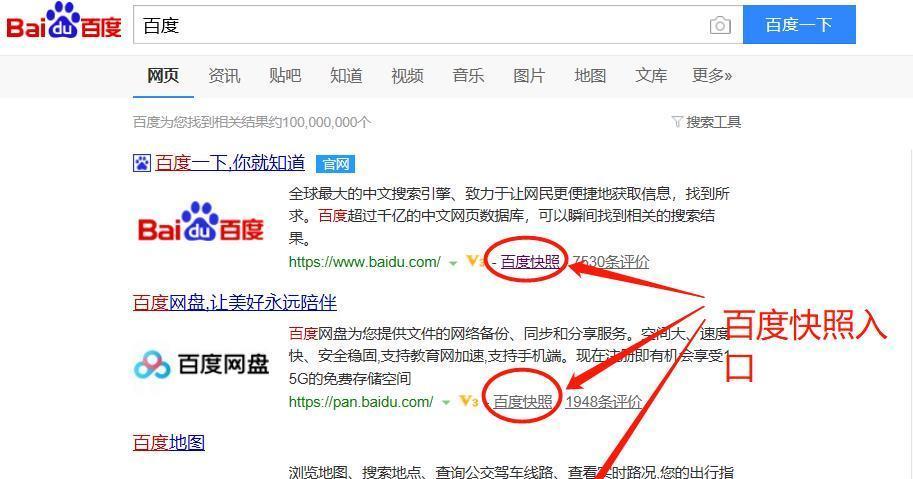Switch to the 文库 tab

click(x=651, y=76)
